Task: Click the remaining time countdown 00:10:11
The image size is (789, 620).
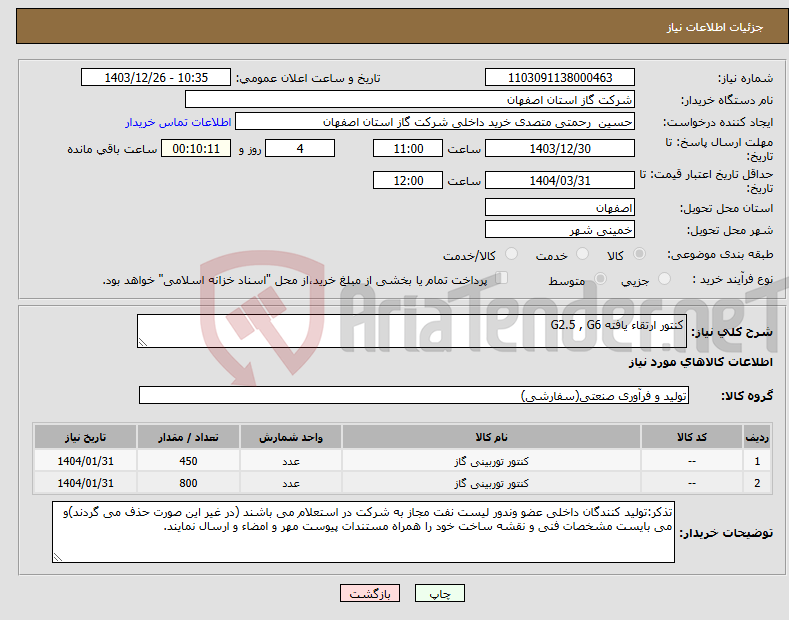Action: pos(196,148)
